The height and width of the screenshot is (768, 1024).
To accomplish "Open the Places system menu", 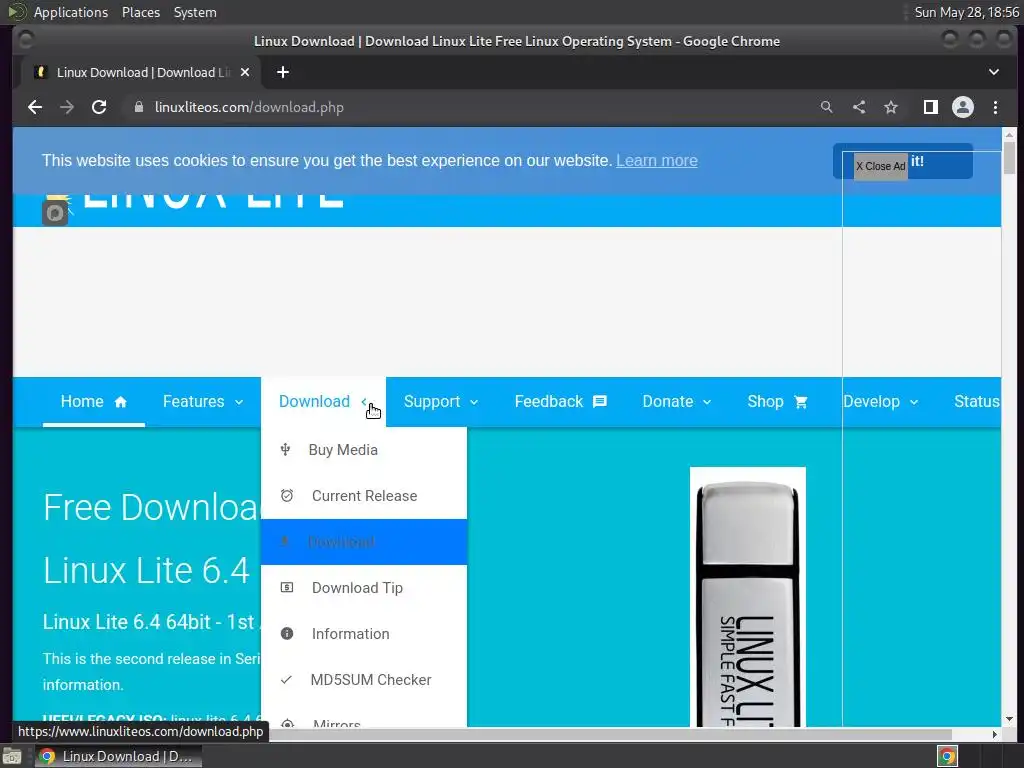I will [141, 12].
